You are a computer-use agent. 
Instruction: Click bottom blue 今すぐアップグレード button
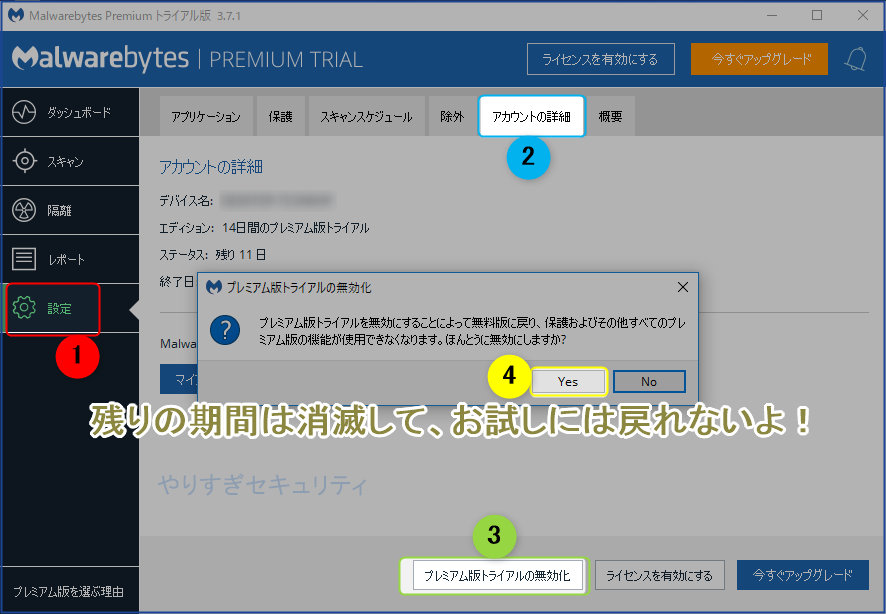pos(802,575)
